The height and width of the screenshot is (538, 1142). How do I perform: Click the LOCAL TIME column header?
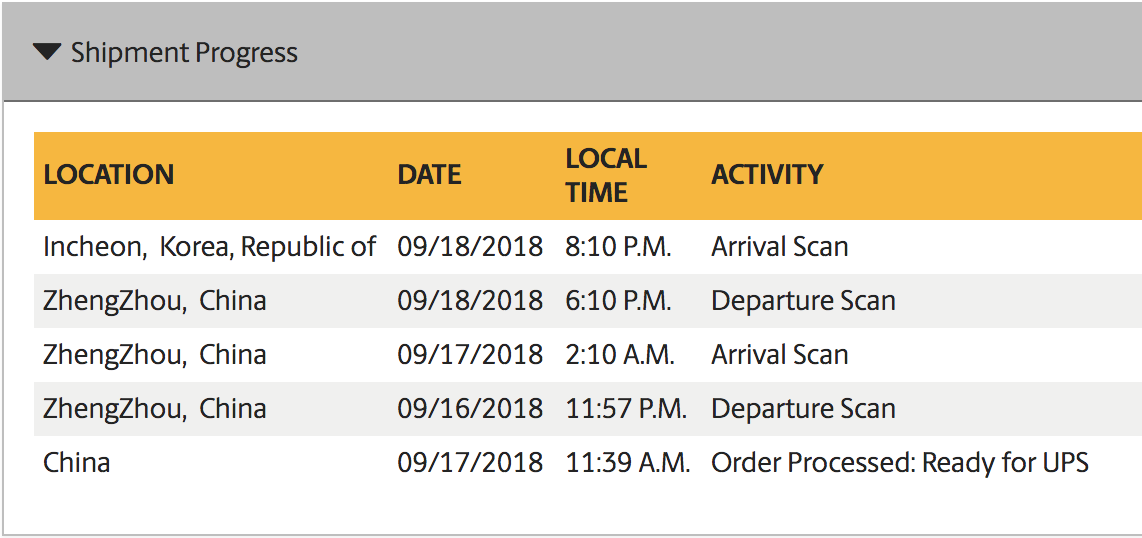point(606,175)
